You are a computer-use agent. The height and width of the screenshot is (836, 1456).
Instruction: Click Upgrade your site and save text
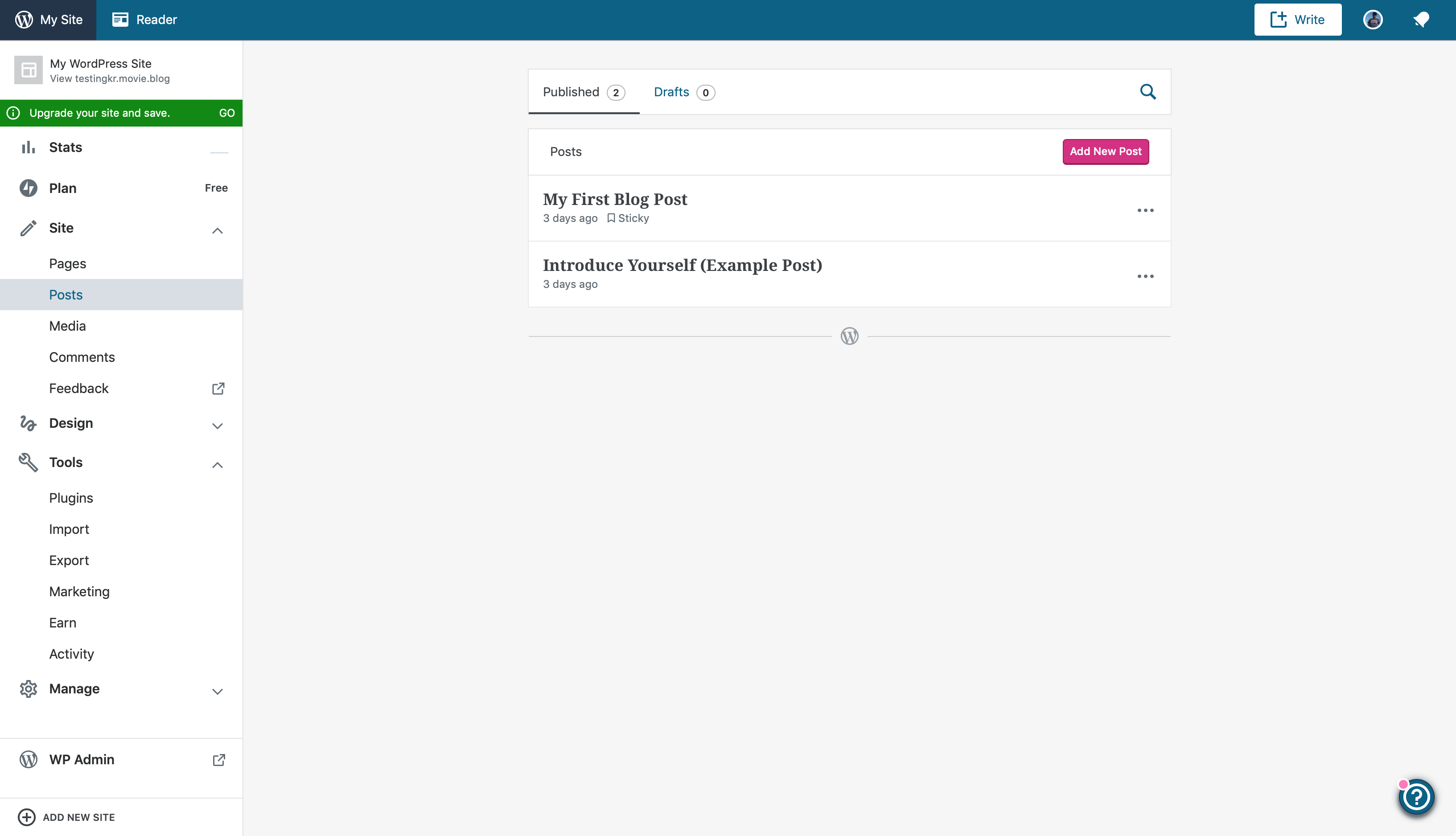99,113
